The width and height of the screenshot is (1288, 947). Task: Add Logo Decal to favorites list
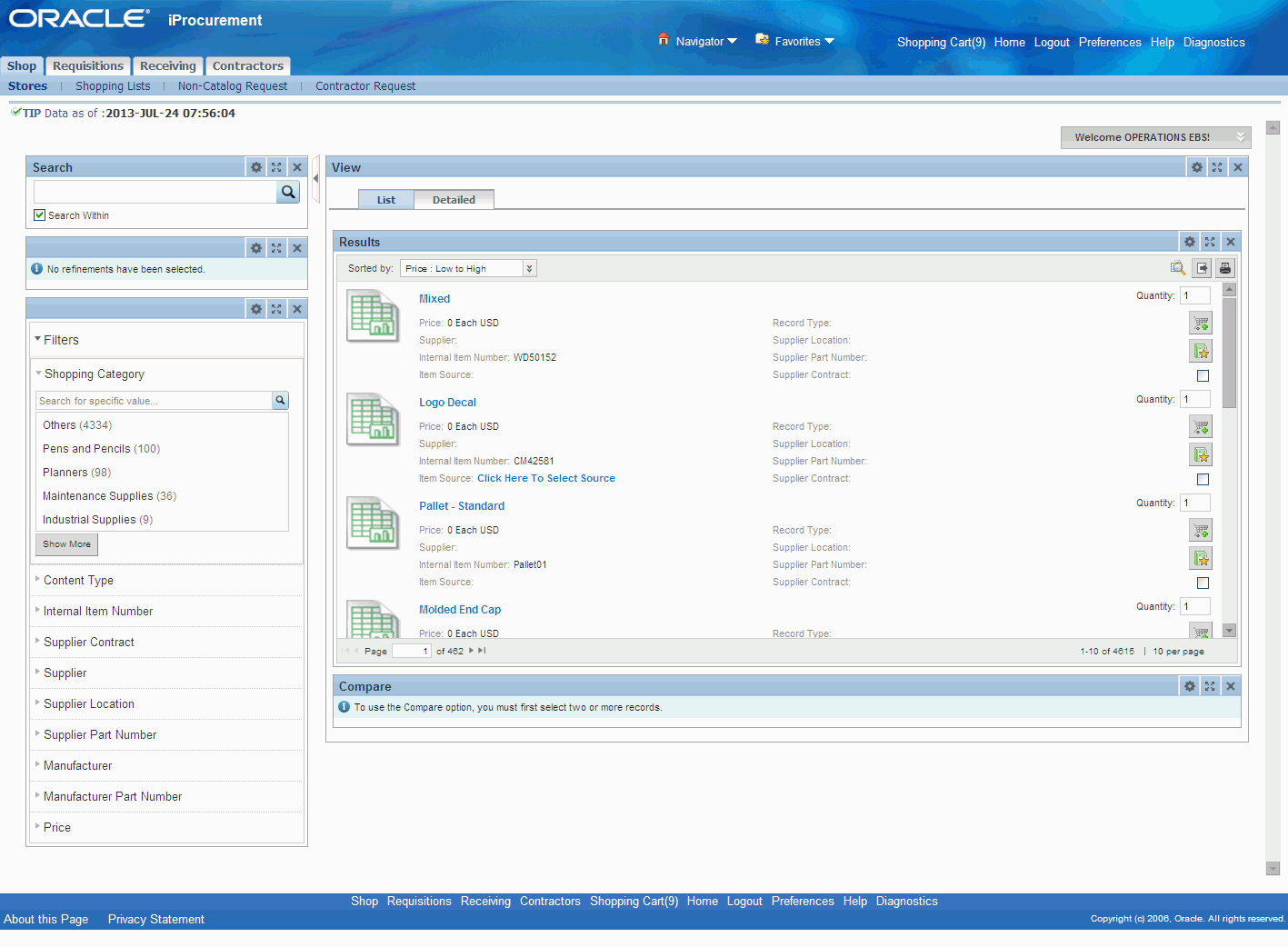[x=1200, y=454]
